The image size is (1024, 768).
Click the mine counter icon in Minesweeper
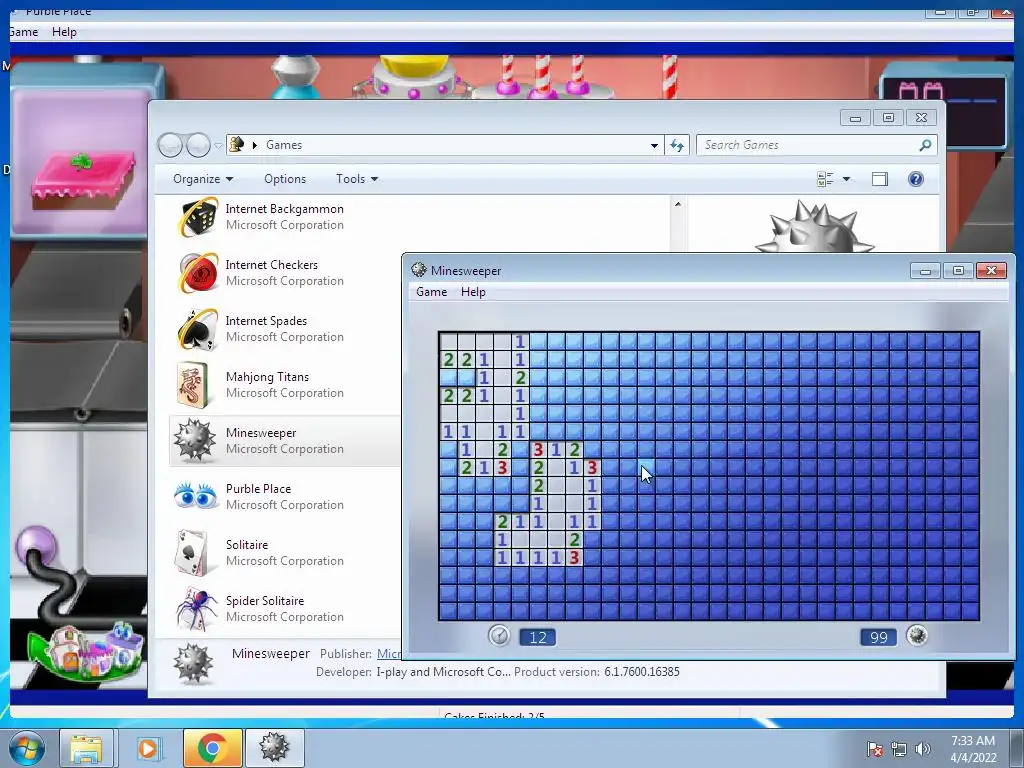click(x=917, y=635)
